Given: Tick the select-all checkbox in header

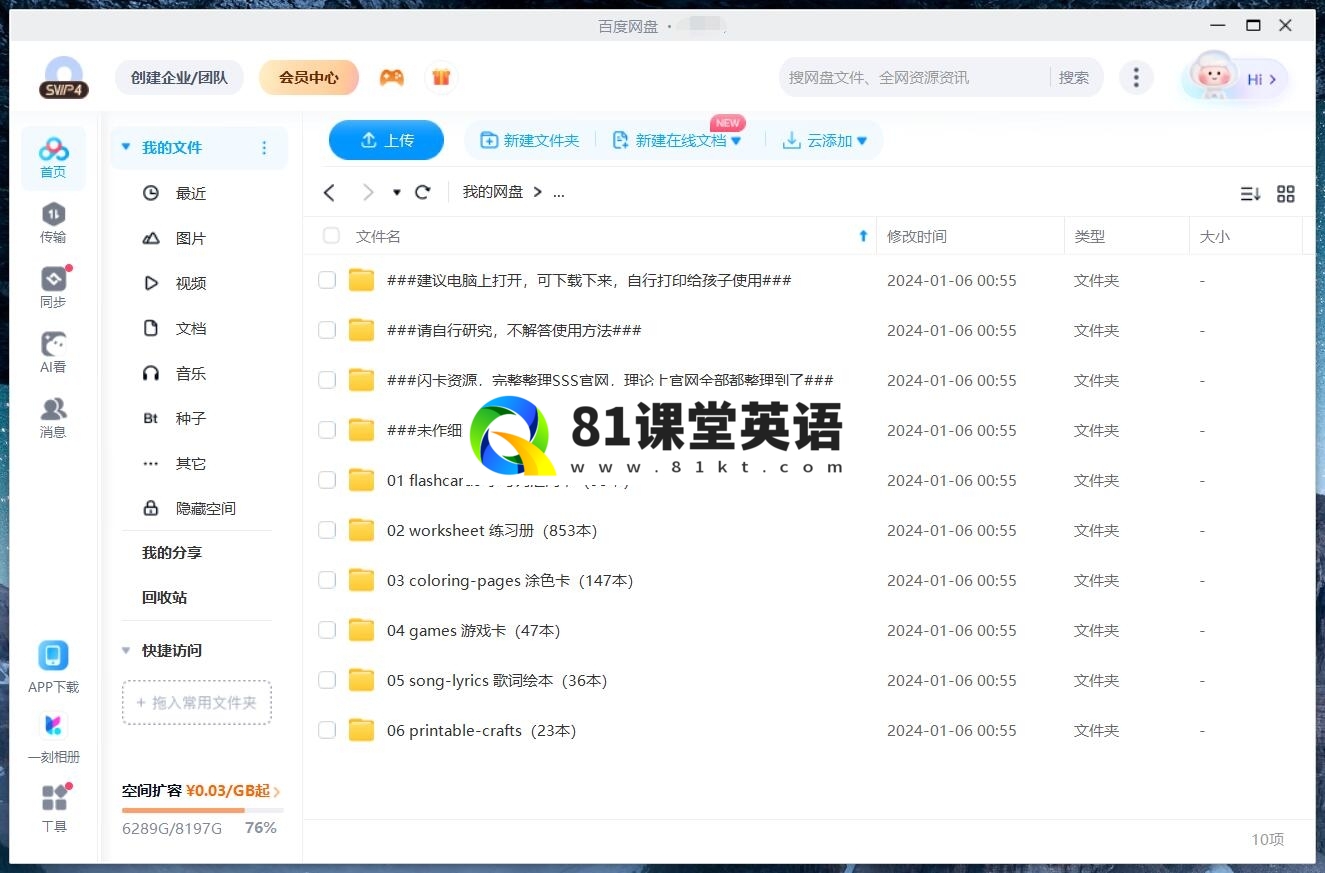Looking at the screenshot, I should (x=331, y=236).
